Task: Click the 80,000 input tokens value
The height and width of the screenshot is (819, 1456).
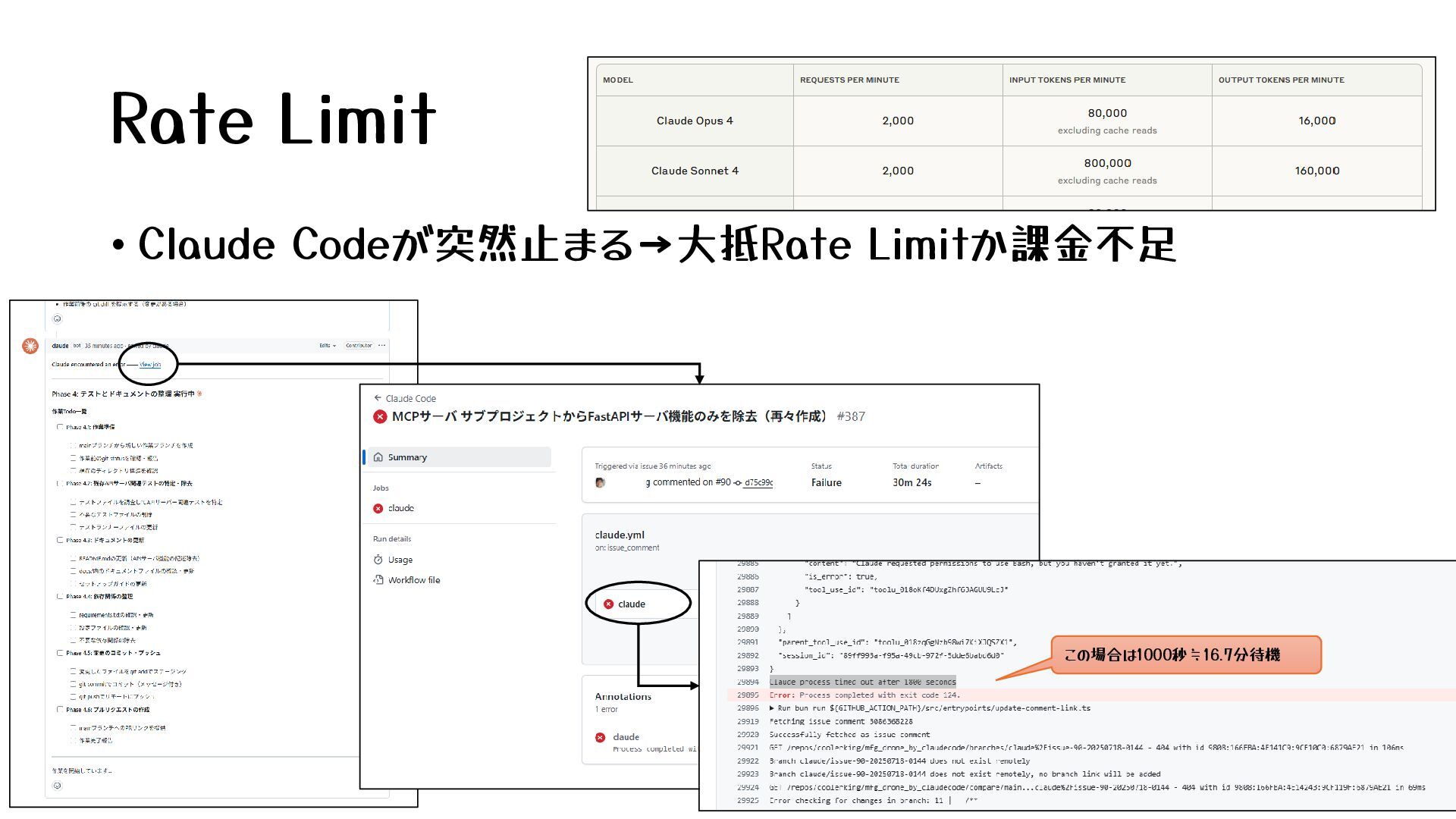Action: coord(1107,113)
